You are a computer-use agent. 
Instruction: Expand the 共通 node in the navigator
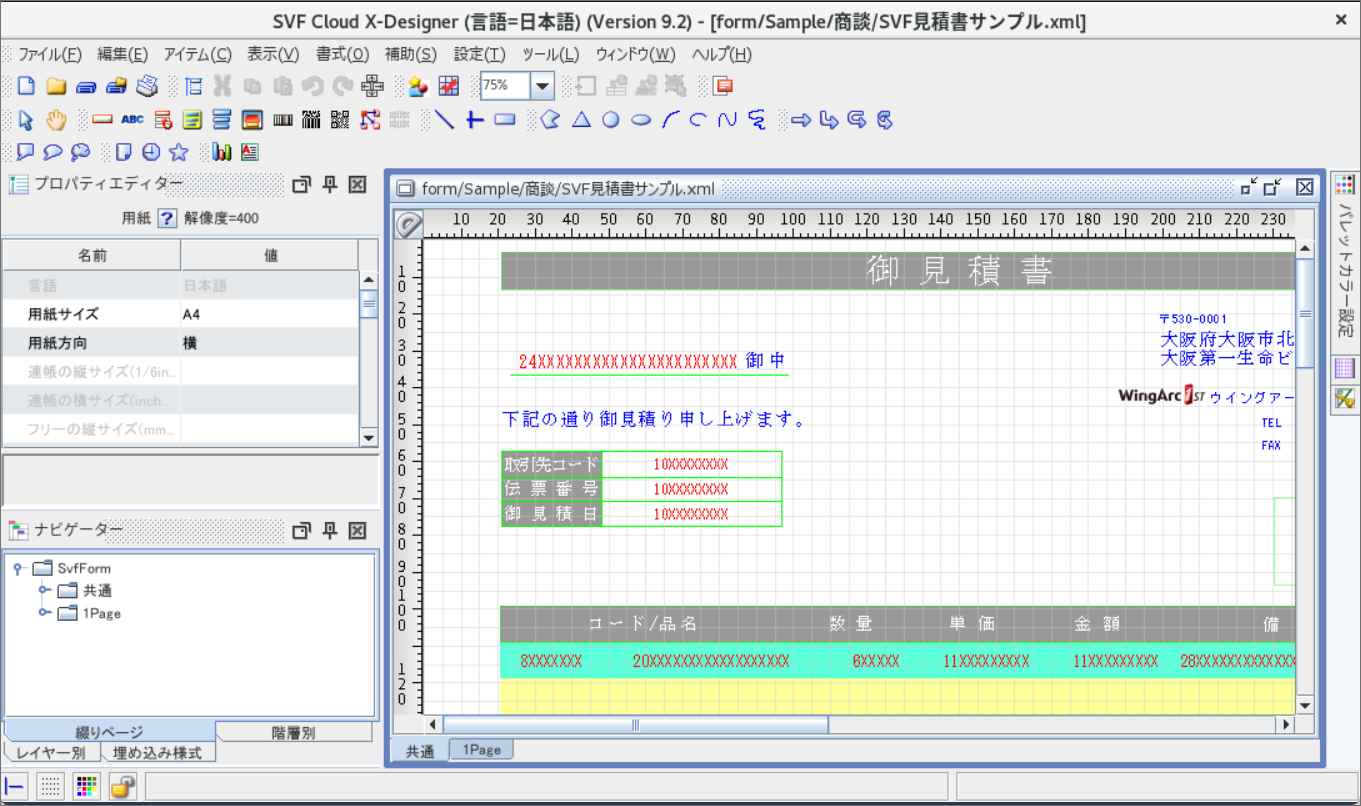[x=44, y=590]
